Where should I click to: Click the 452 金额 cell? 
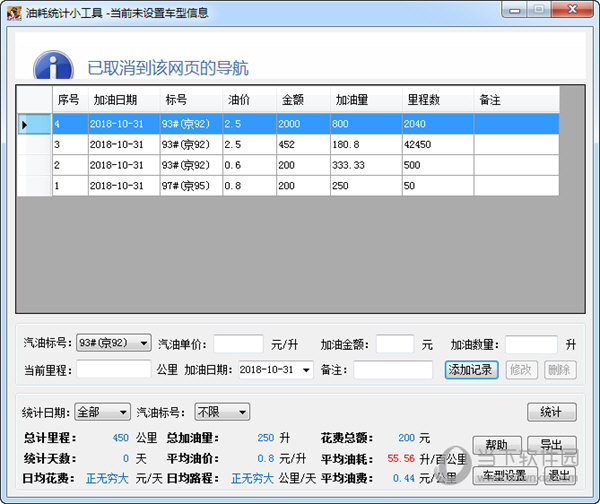[x=303, y=145]
